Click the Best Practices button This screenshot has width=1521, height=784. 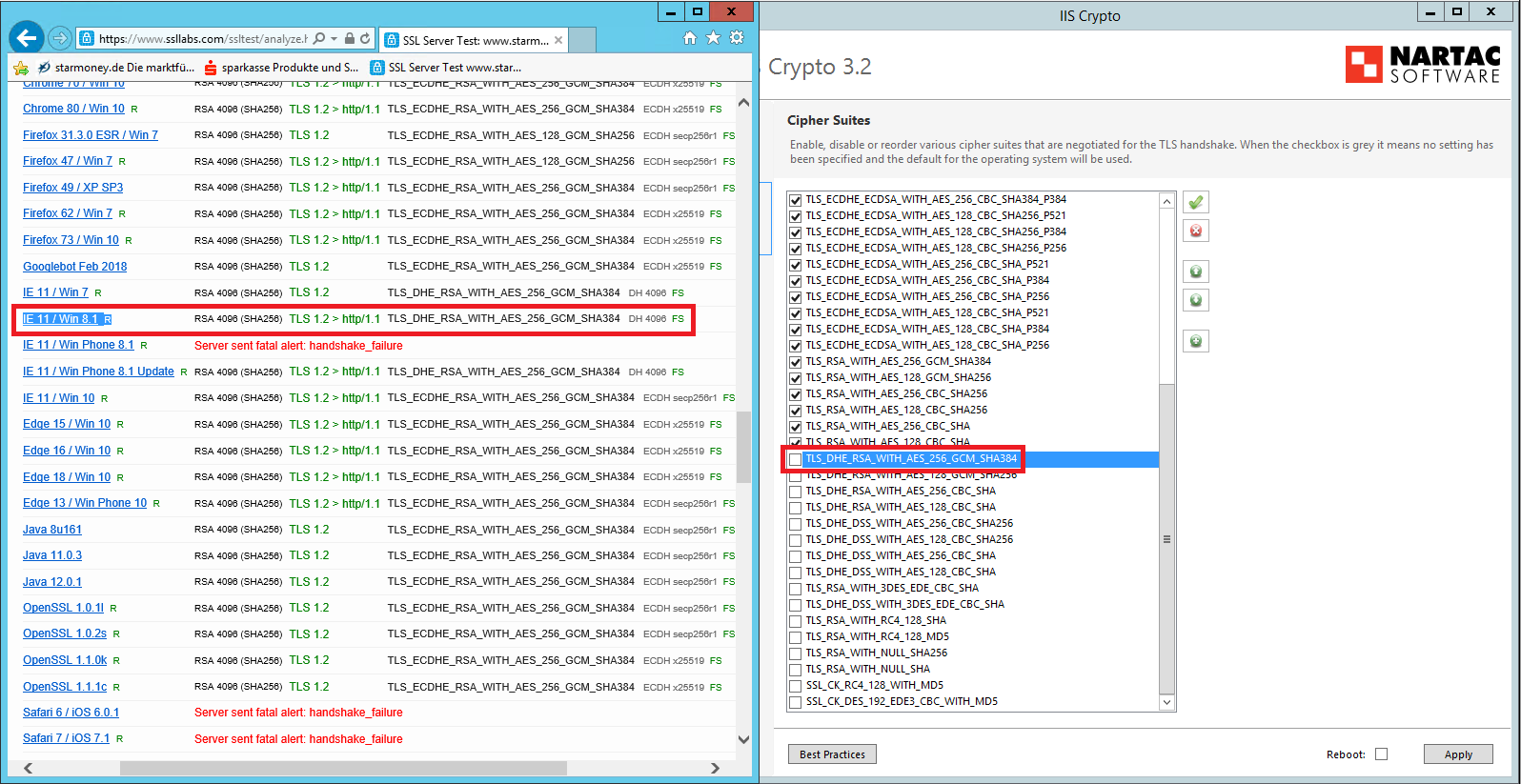tap(832, 754)
